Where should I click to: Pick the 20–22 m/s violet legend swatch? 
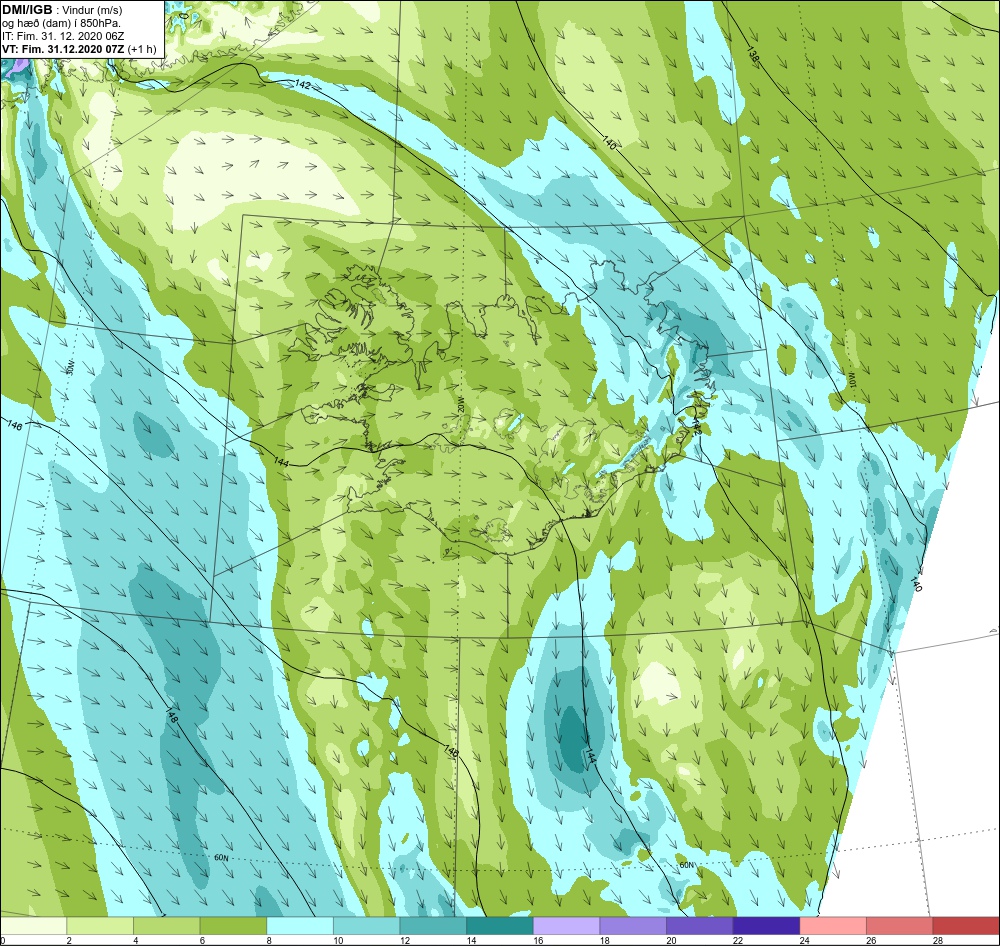(x=700, y=926)
